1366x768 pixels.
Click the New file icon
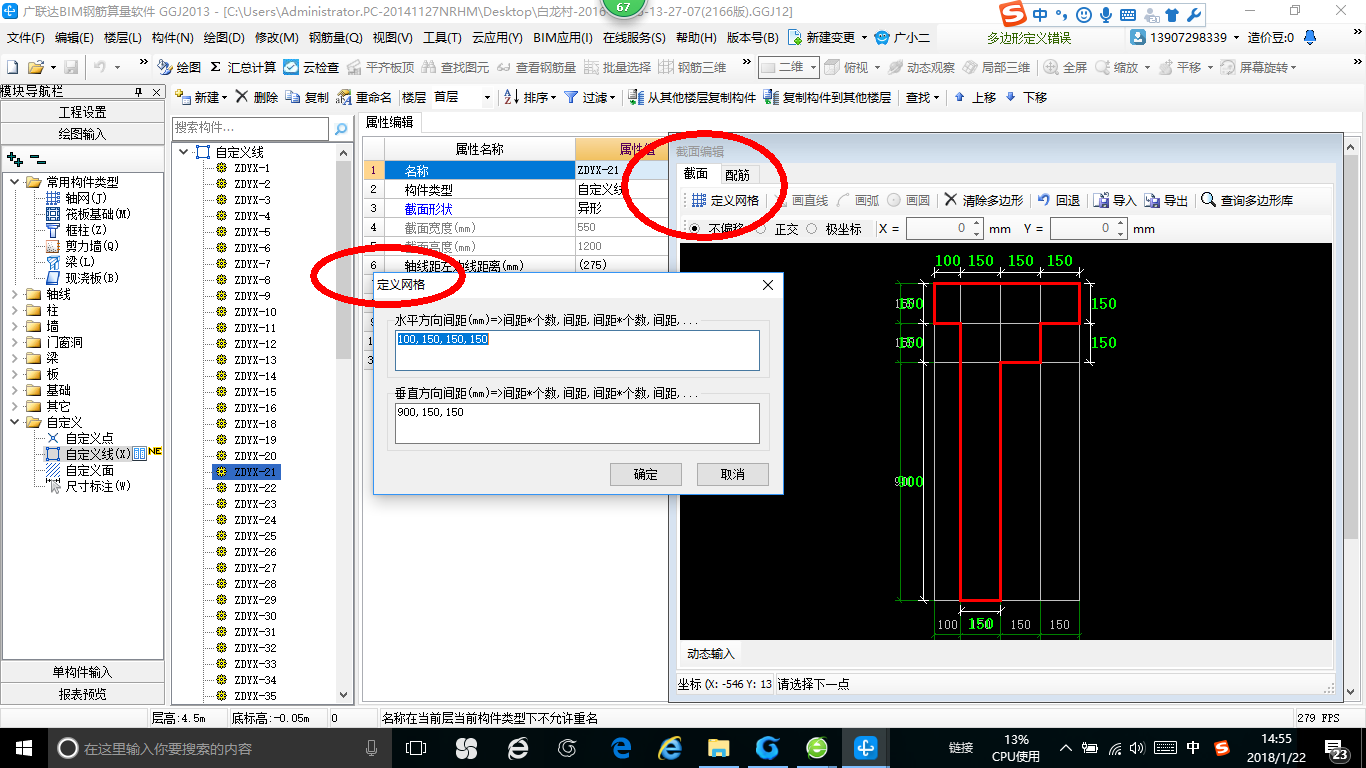coord(12,67)
